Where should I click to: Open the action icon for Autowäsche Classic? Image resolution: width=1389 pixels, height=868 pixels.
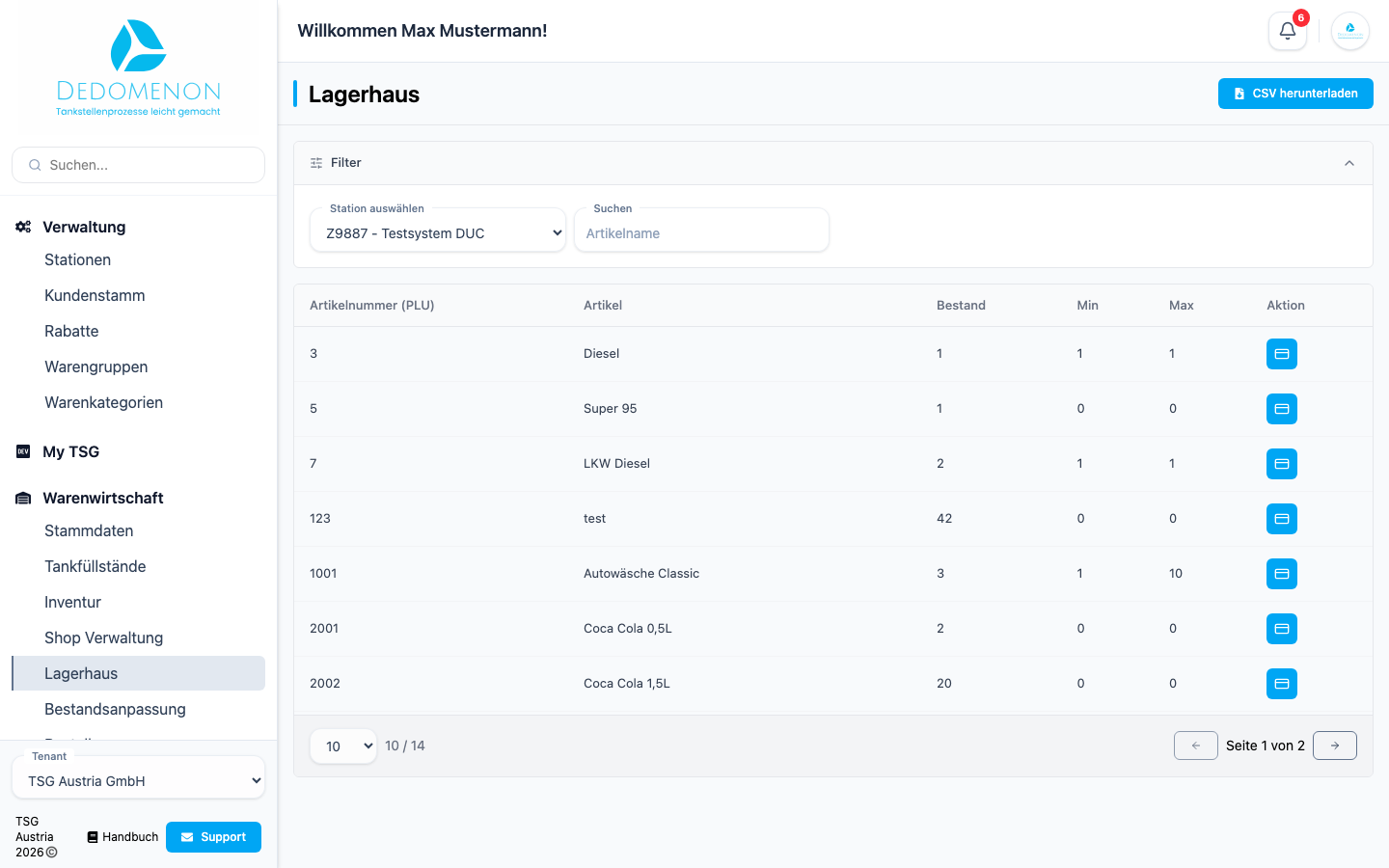1282,574
